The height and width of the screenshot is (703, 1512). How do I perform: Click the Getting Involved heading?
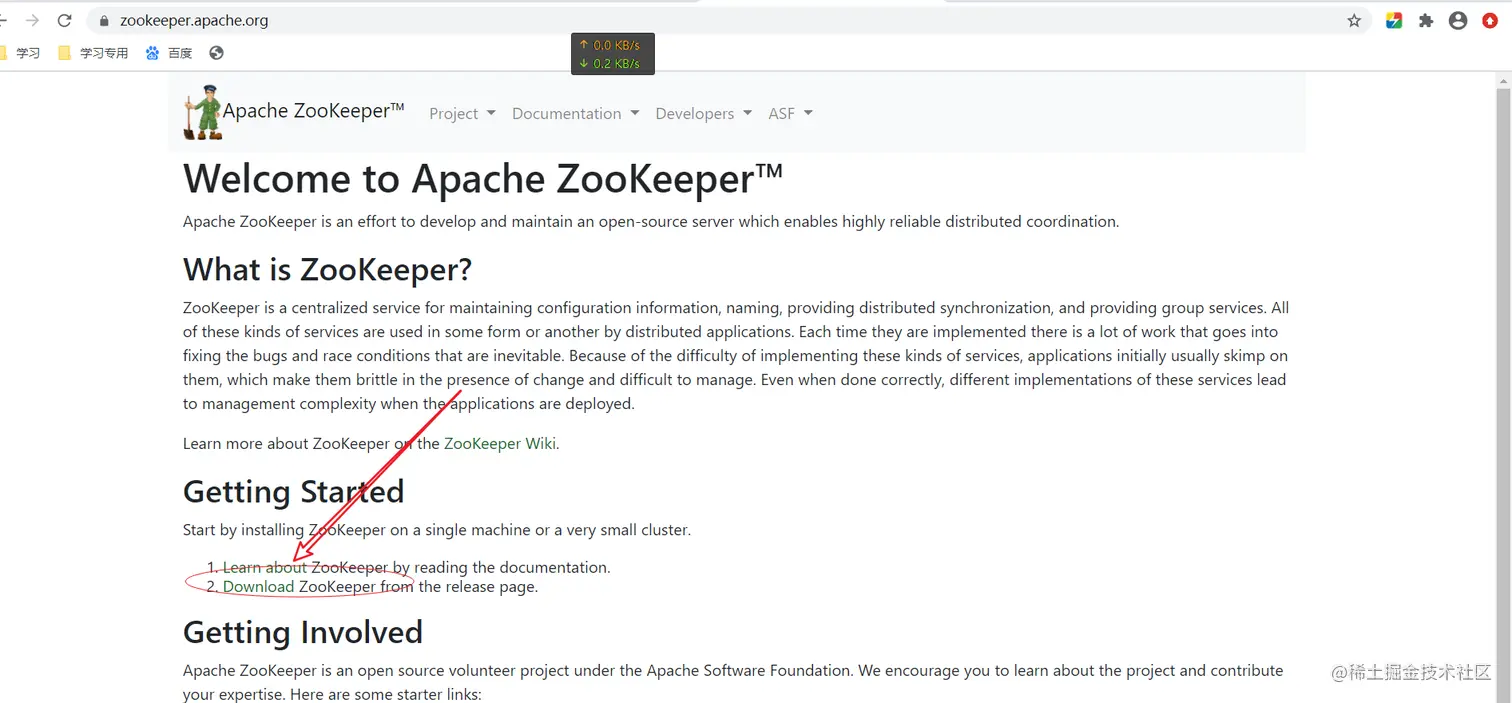(303, 632)
